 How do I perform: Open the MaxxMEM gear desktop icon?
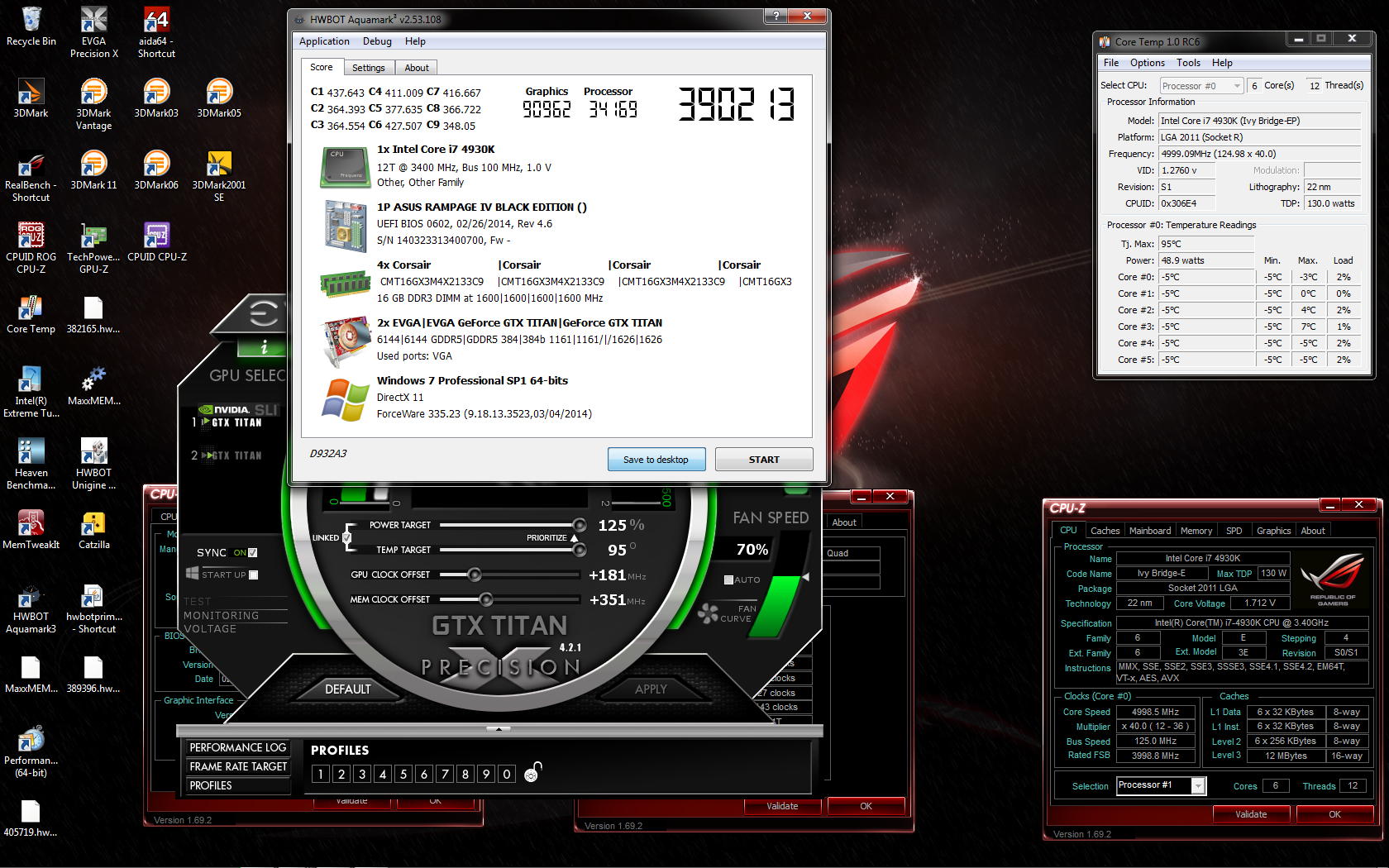coord(94,386)
